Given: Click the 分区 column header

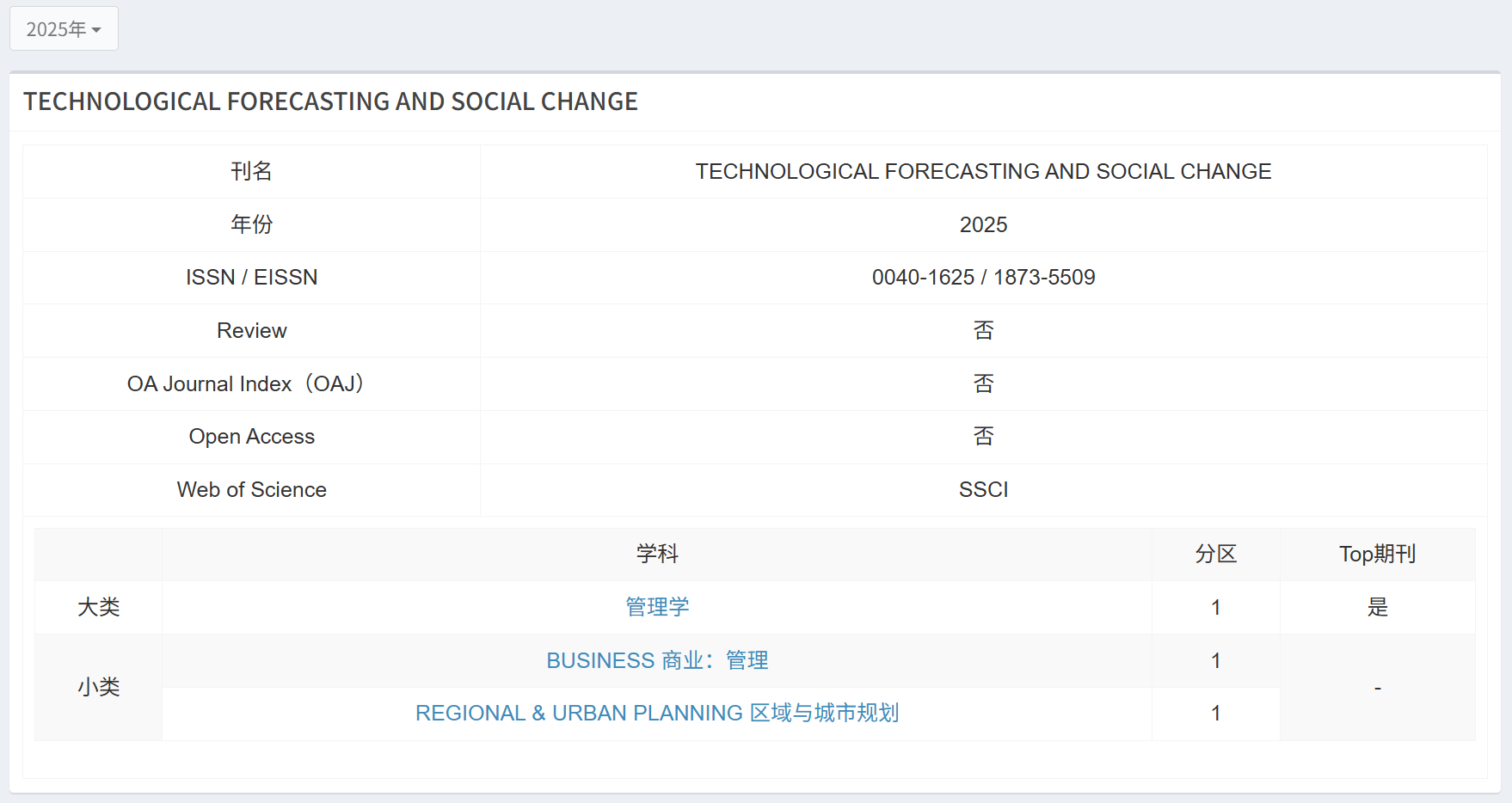Looking at the screenshot, I should pos(1215,555).
